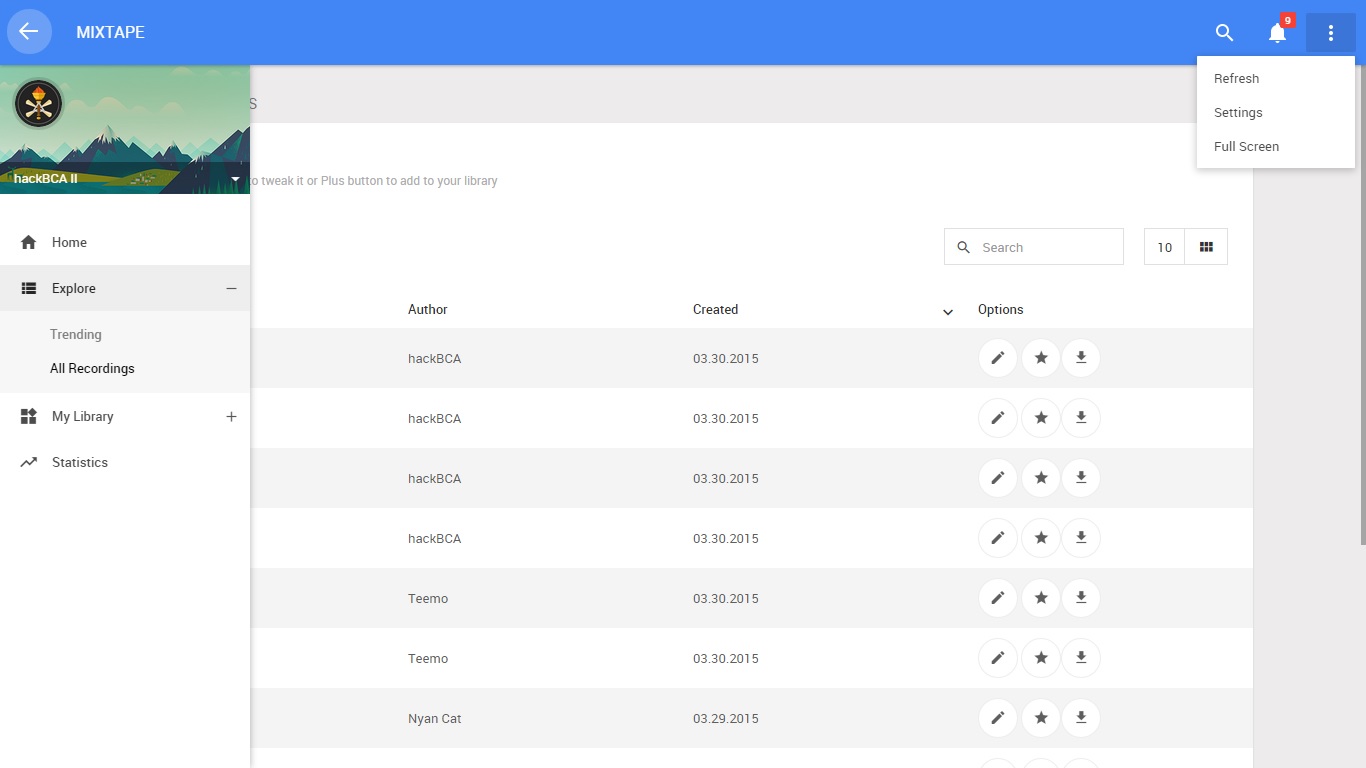The height and width of the screenshot is (768, 1366).
Task: Collapse the Explore section with the minus
Action: point(231,288)
